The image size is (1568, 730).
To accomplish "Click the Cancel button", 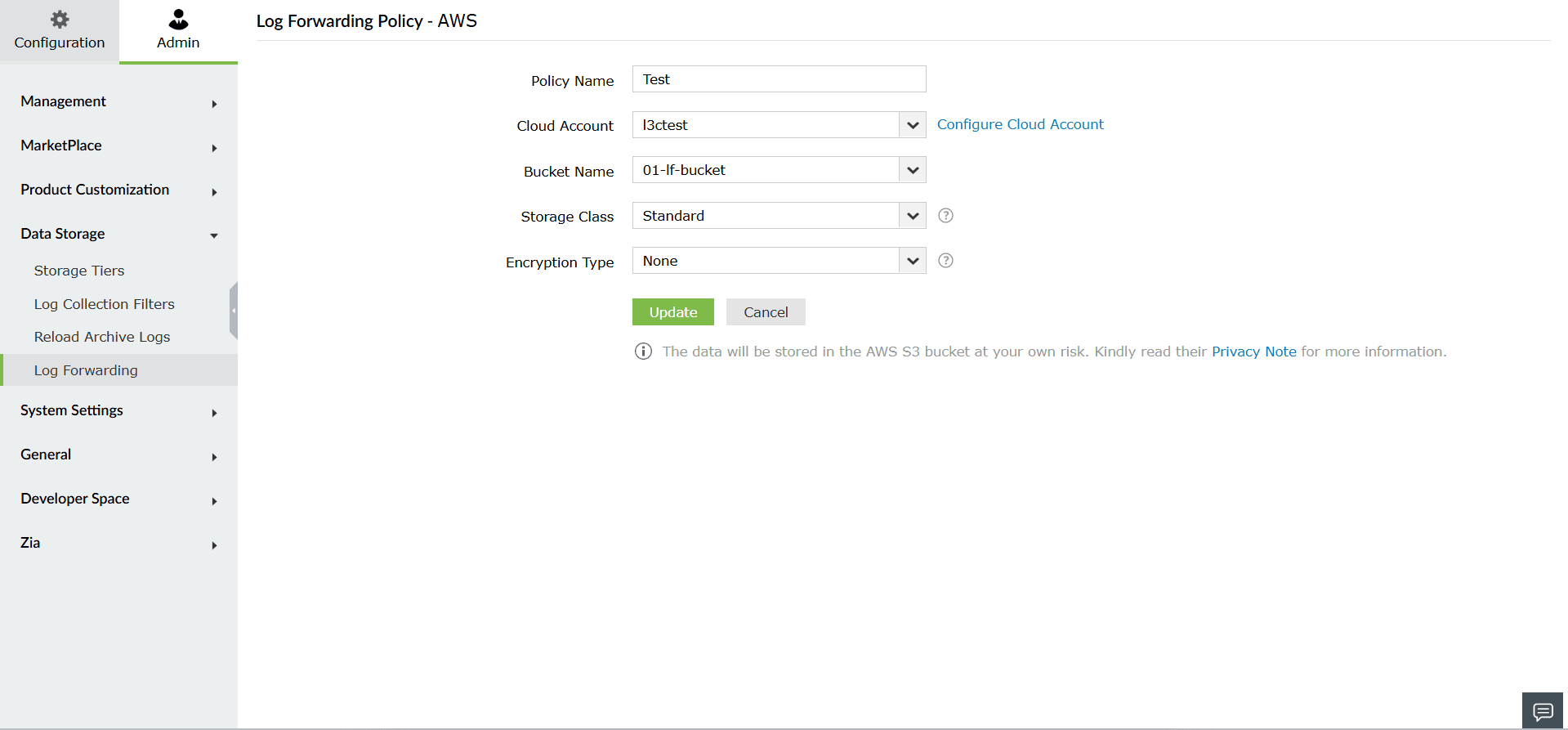I will tap(766, 312).
